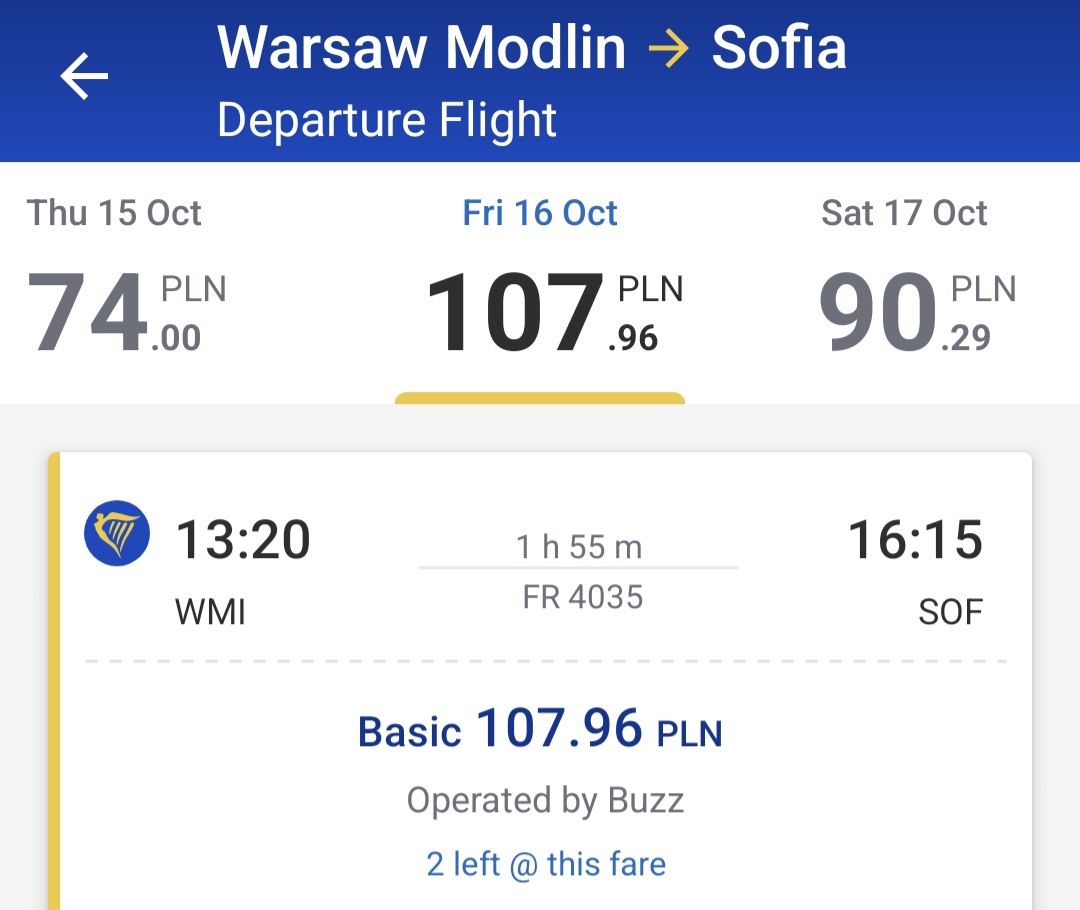Click the WMI airport code
Image resolution: width=1080 pixels, height=910 pixels.
pyautogui.click(x=210, y=612)
